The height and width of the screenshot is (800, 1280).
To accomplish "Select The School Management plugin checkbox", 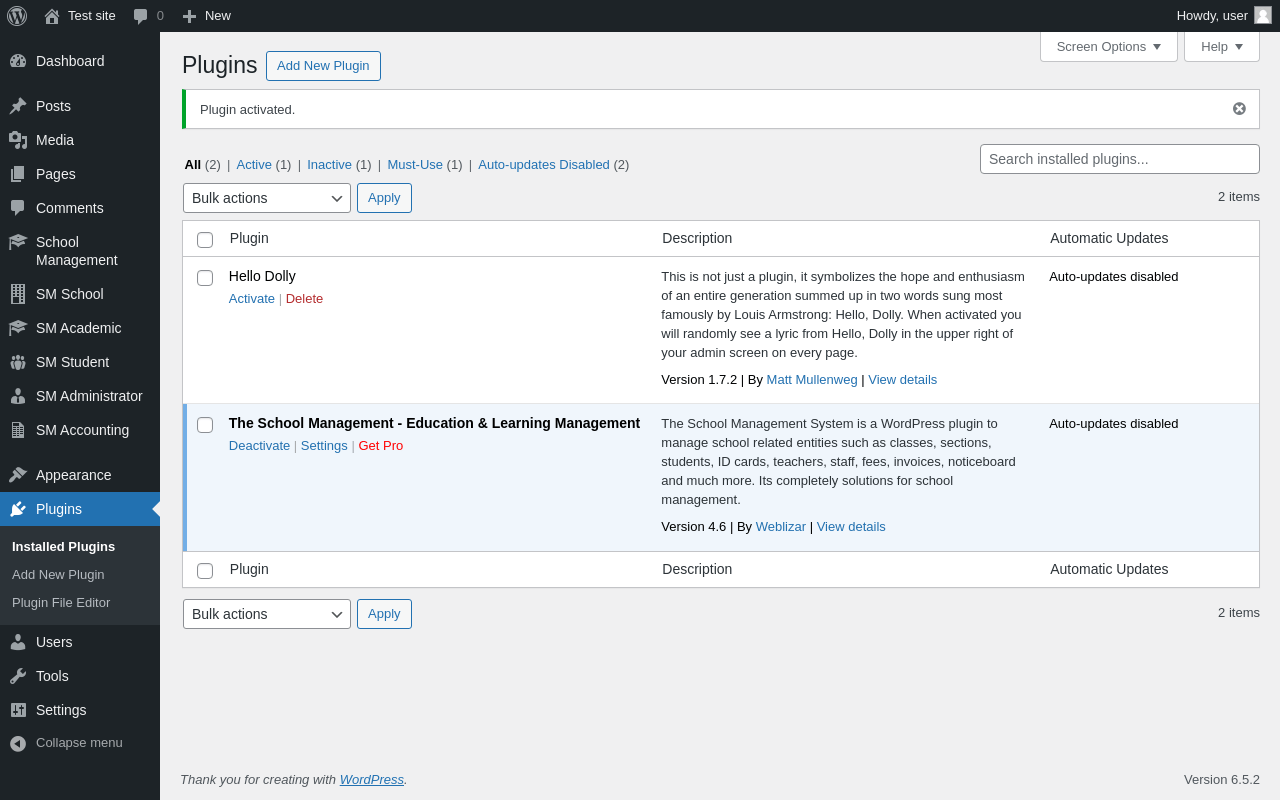I will [205, 425].
